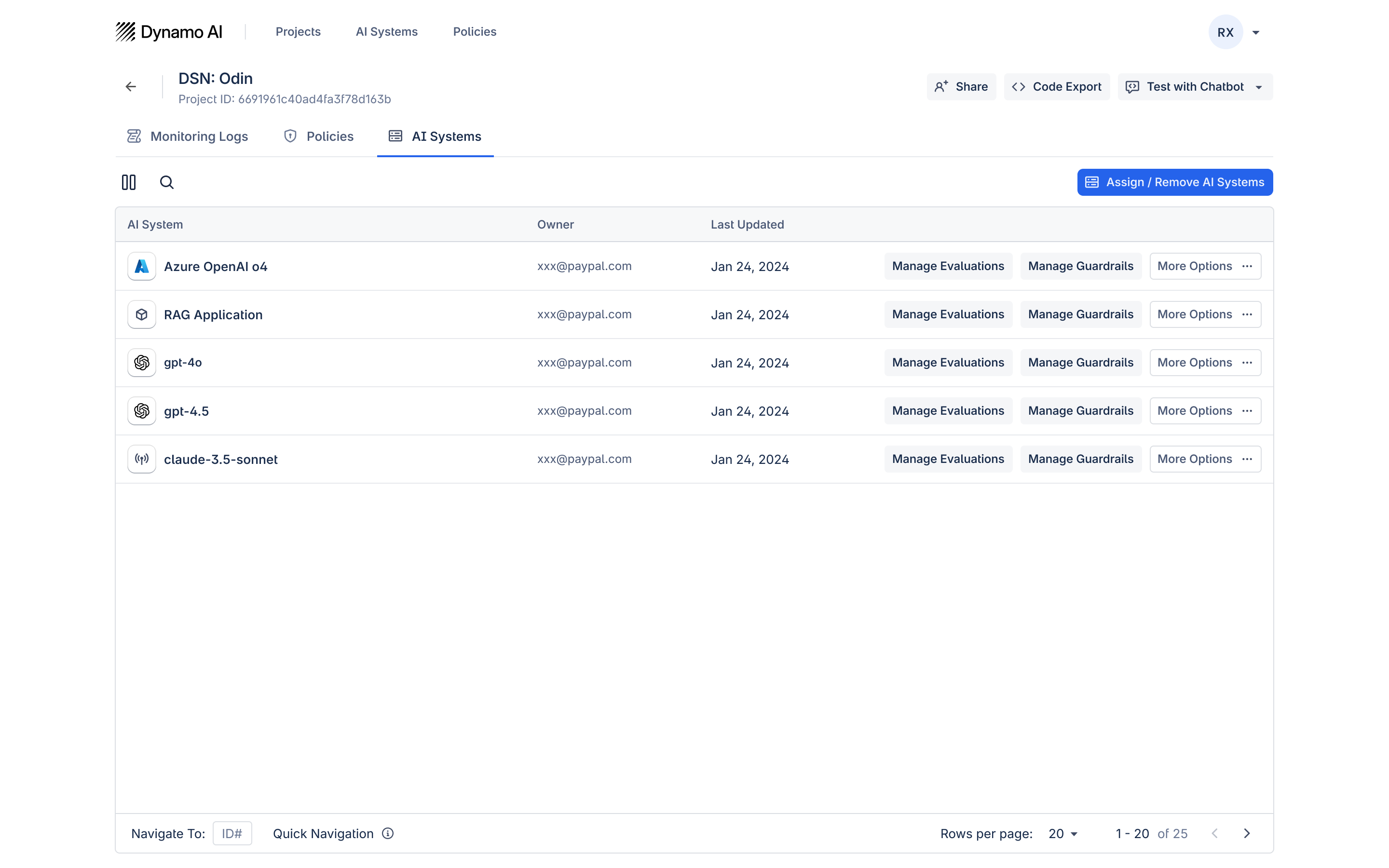Open Projects in top navigation
The width and height of the screenshot is (1389, 868).
pos(298,31)
